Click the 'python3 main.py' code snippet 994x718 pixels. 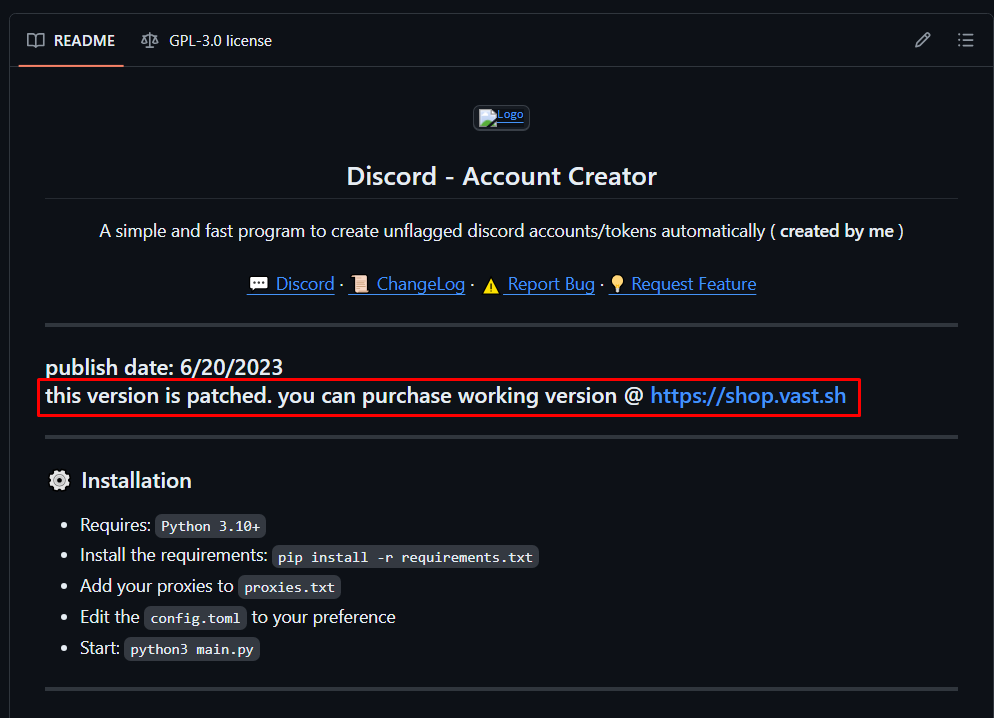pos(191,649)
